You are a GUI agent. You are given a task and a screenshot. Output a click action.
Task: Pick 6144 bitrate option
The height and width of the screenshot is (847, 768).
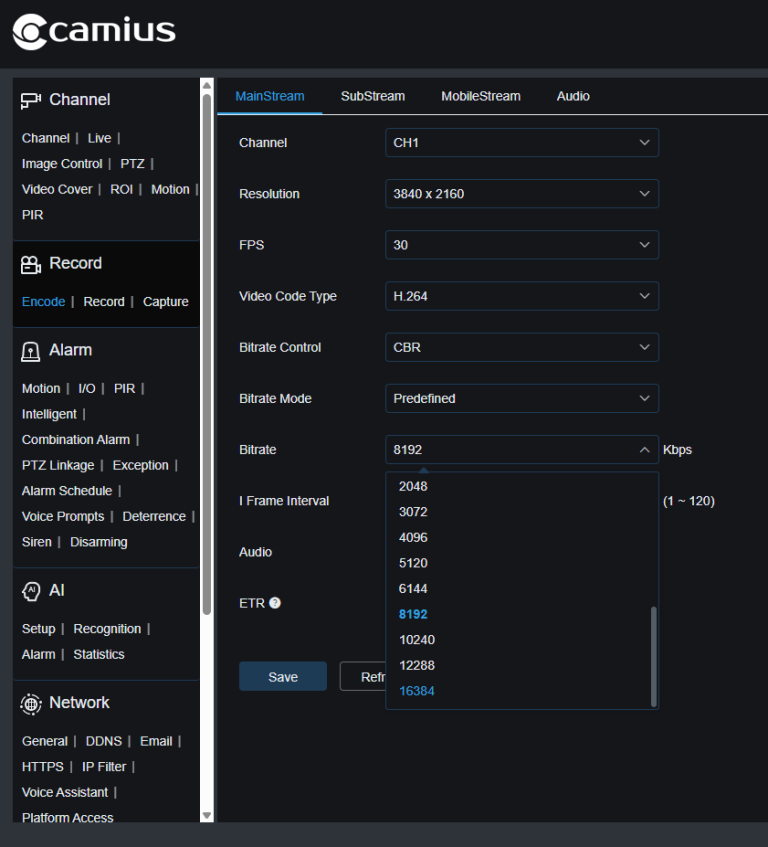[413, 588]
